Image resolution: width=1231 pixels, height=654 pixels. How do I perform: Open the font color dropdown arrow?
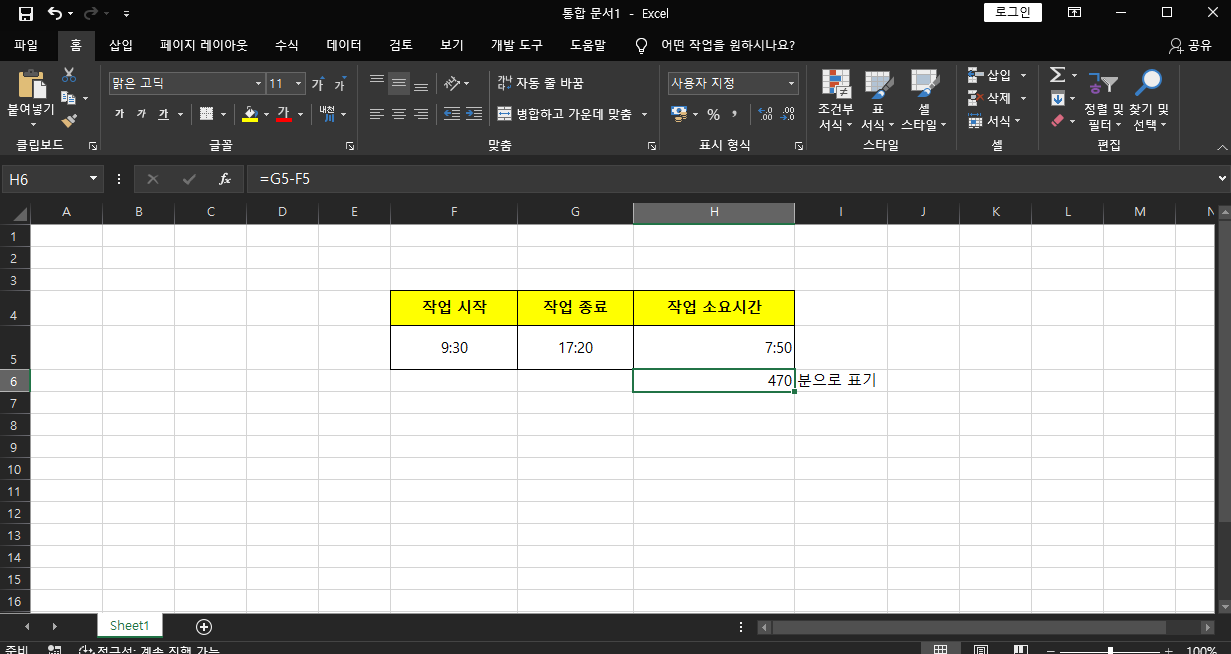[300, 114]
